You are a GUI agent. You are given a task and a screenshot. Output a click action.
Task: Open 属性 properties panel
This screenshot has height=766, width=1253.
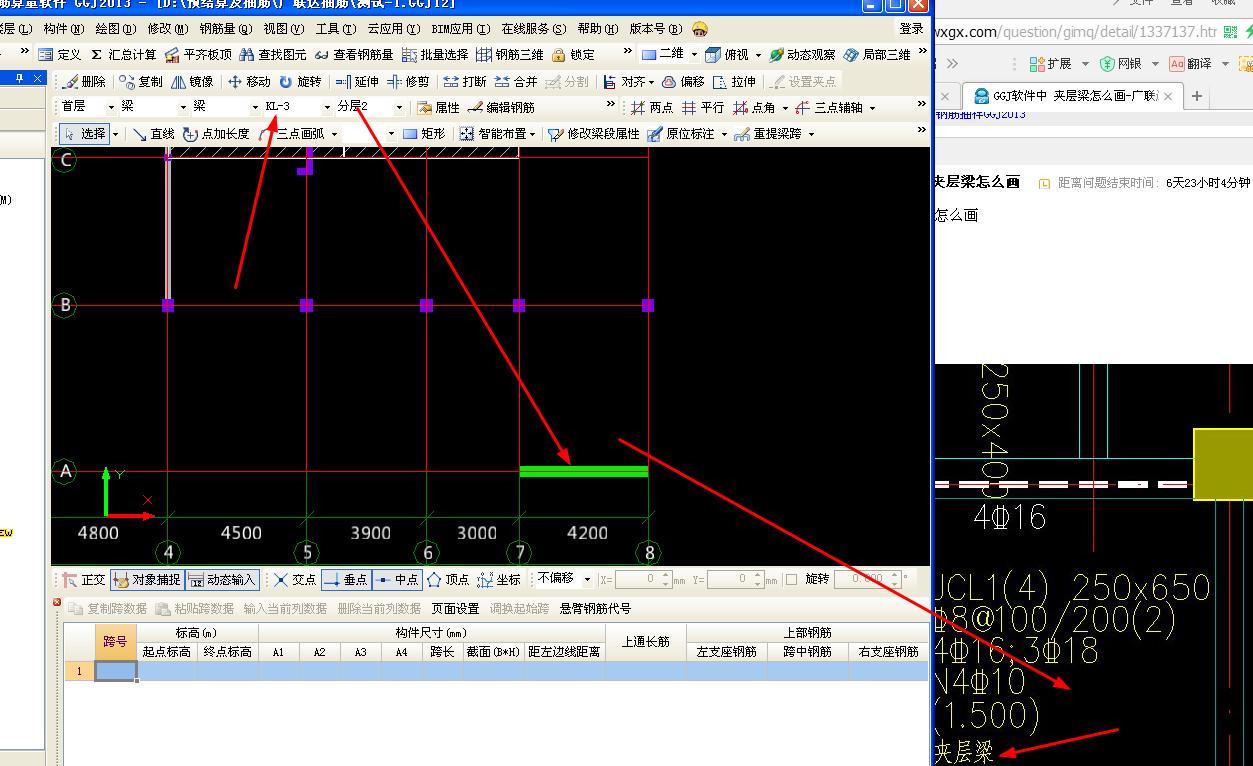(438, 107)
